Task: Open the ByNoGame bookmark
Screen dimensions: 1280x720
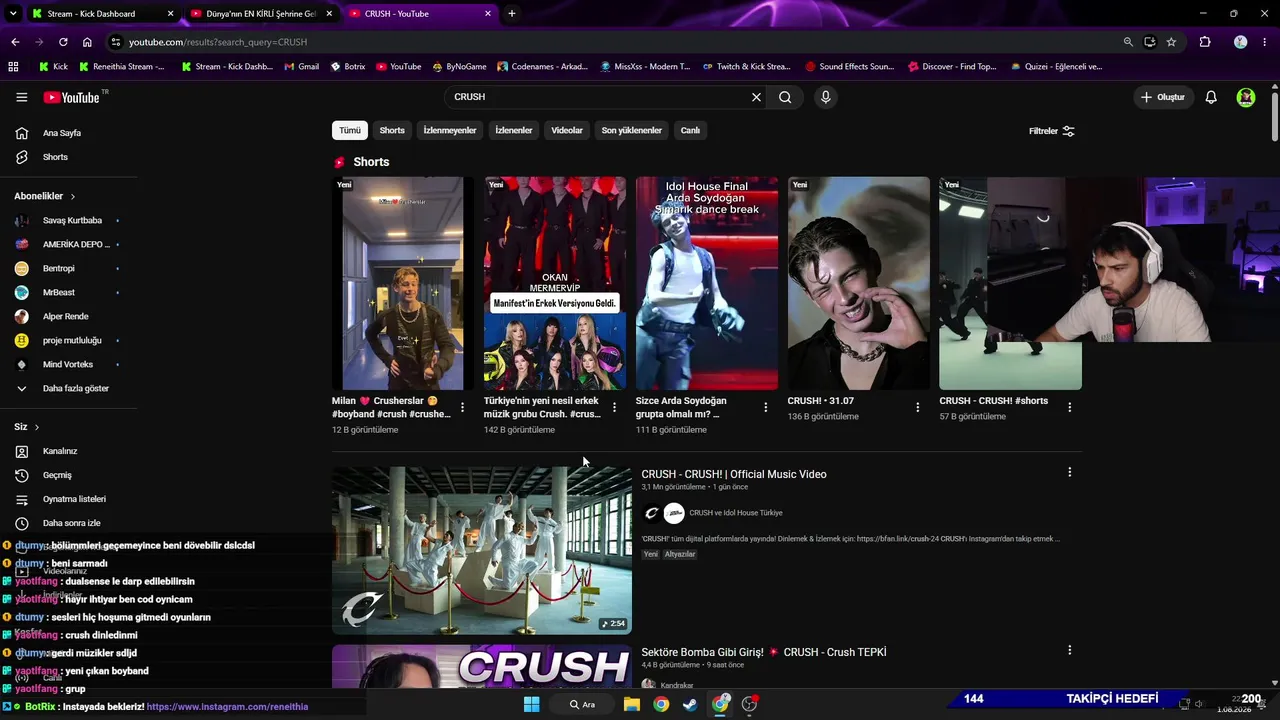Action: pos(459,67)
